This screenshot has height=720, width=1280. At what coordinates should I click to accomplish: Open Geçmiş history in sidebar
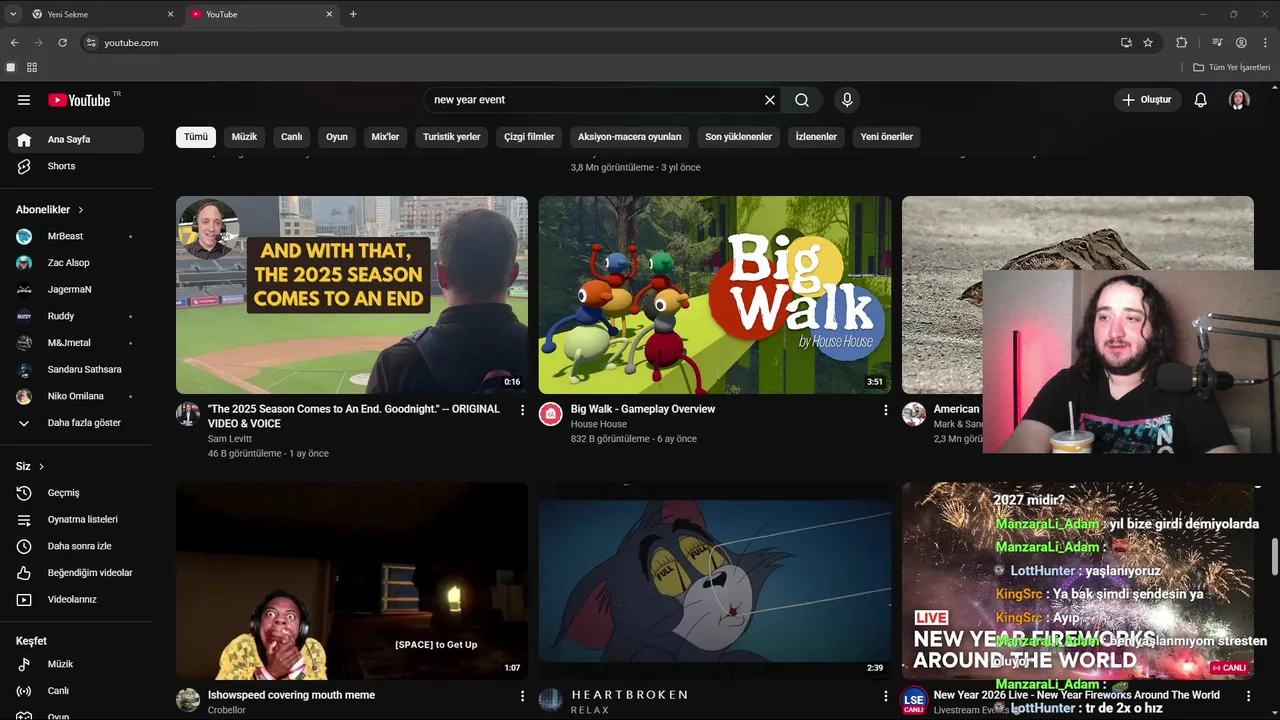[x=76, y=493]
